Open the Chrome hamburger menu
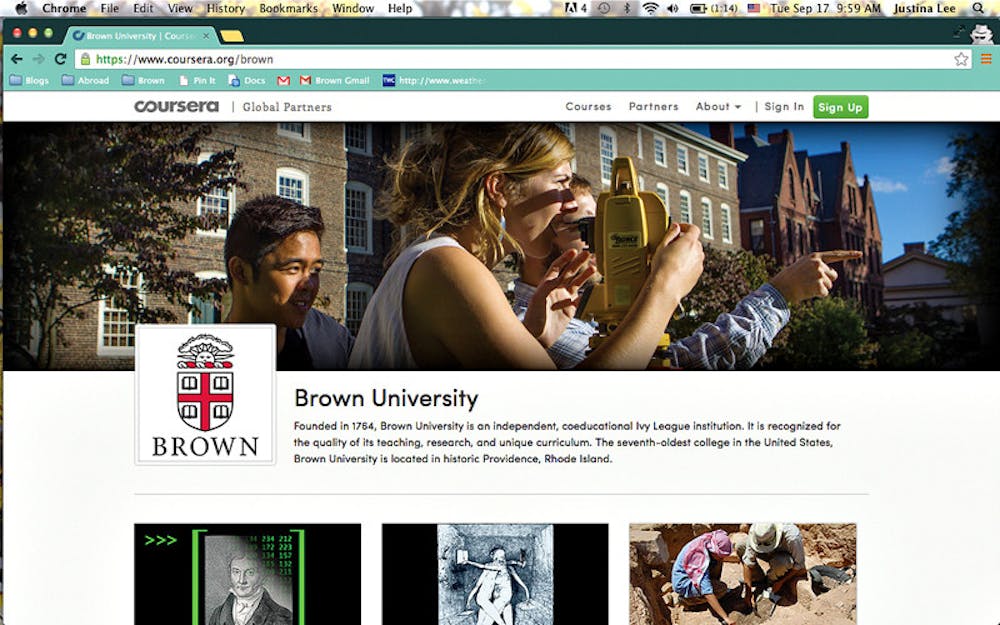Screen dimensions: 1000x625 click(986, 59)
